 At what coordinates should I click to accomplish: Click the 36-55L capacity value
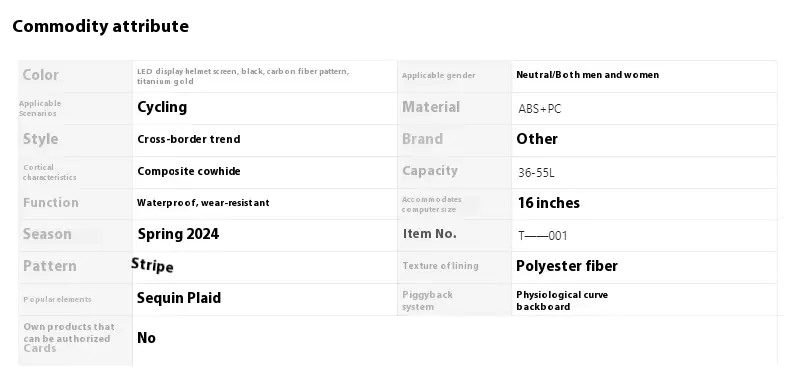pyautogui.click(x=536, y=173)
